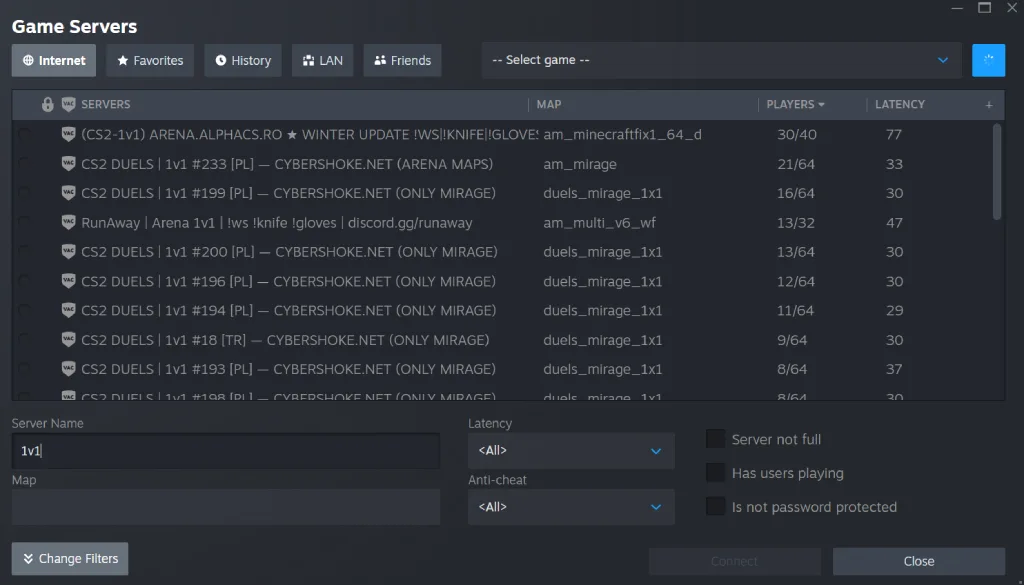
Task: Select the CS2 DUELS 1v1 #233 server
Action: pos(502,164)
